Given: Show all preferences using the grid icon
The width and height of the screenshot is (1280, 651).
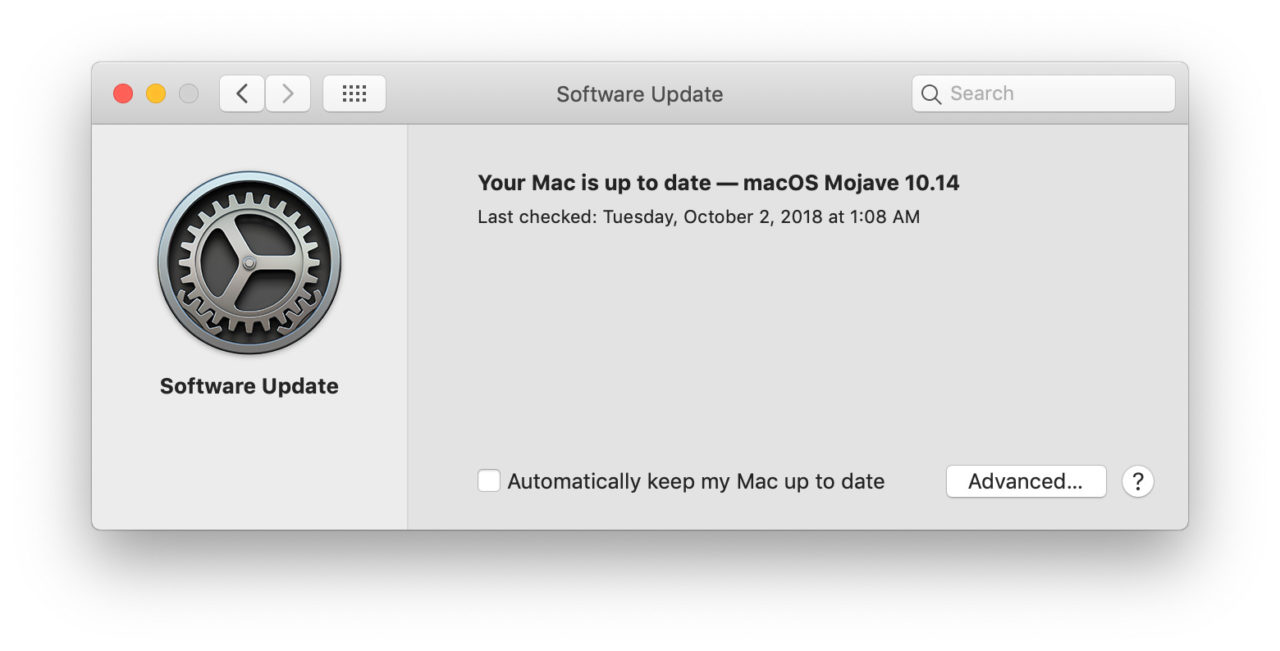Looking at the screenshot, I should (354, 94).
